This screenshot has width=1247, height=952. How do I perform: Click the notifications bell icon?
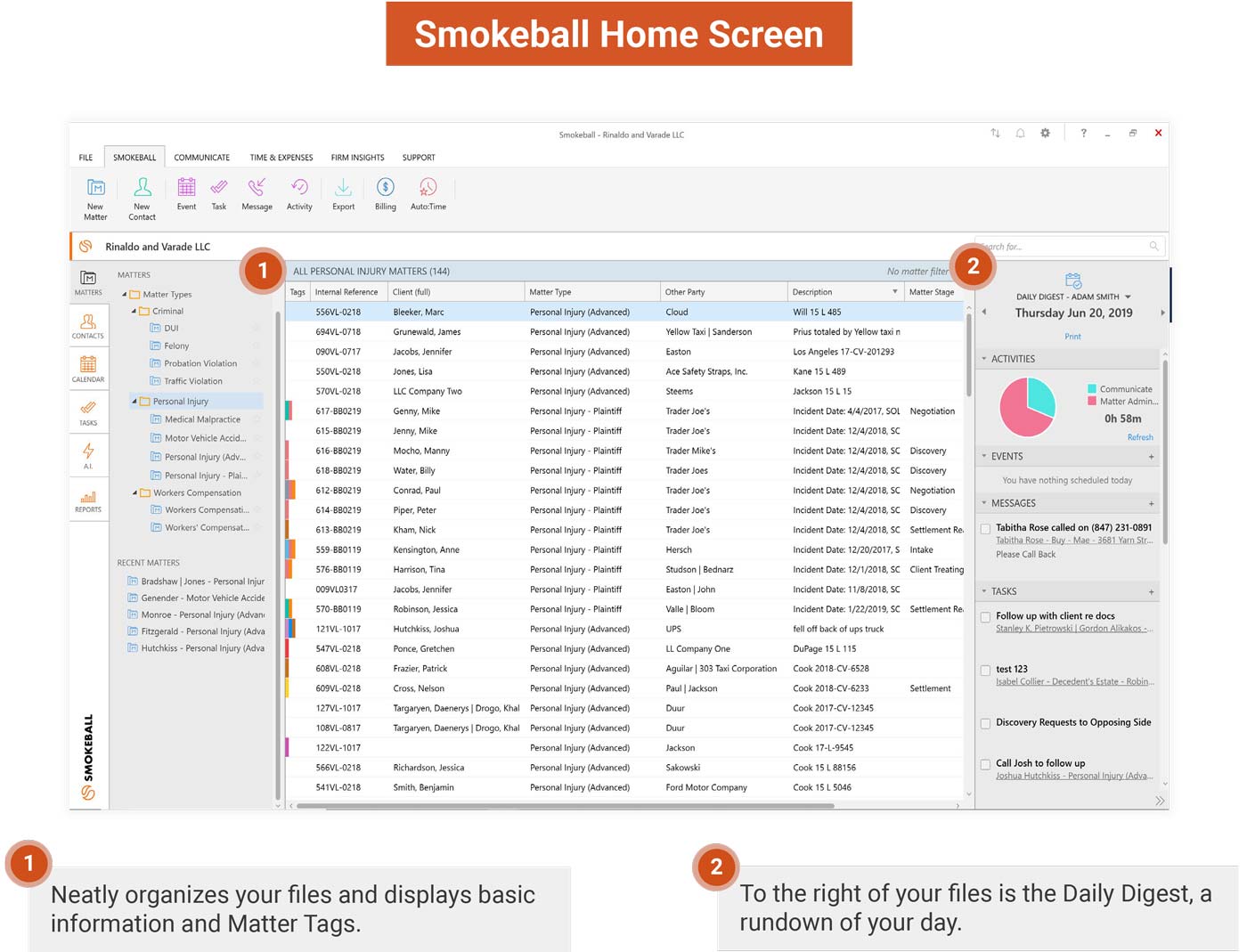(1020, 133)
